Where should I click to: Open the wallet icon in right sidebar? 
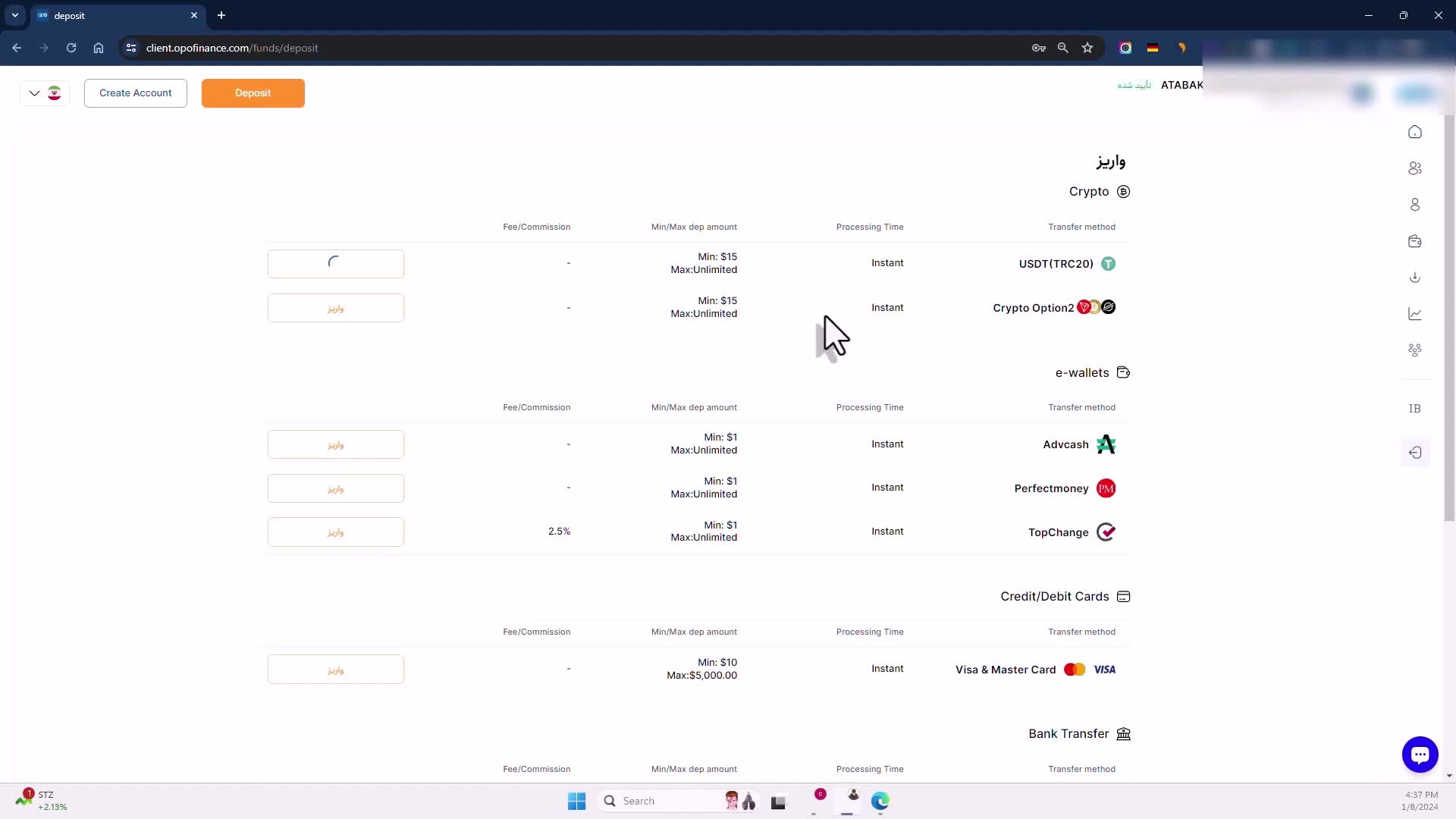click(x=1415, y=241)
